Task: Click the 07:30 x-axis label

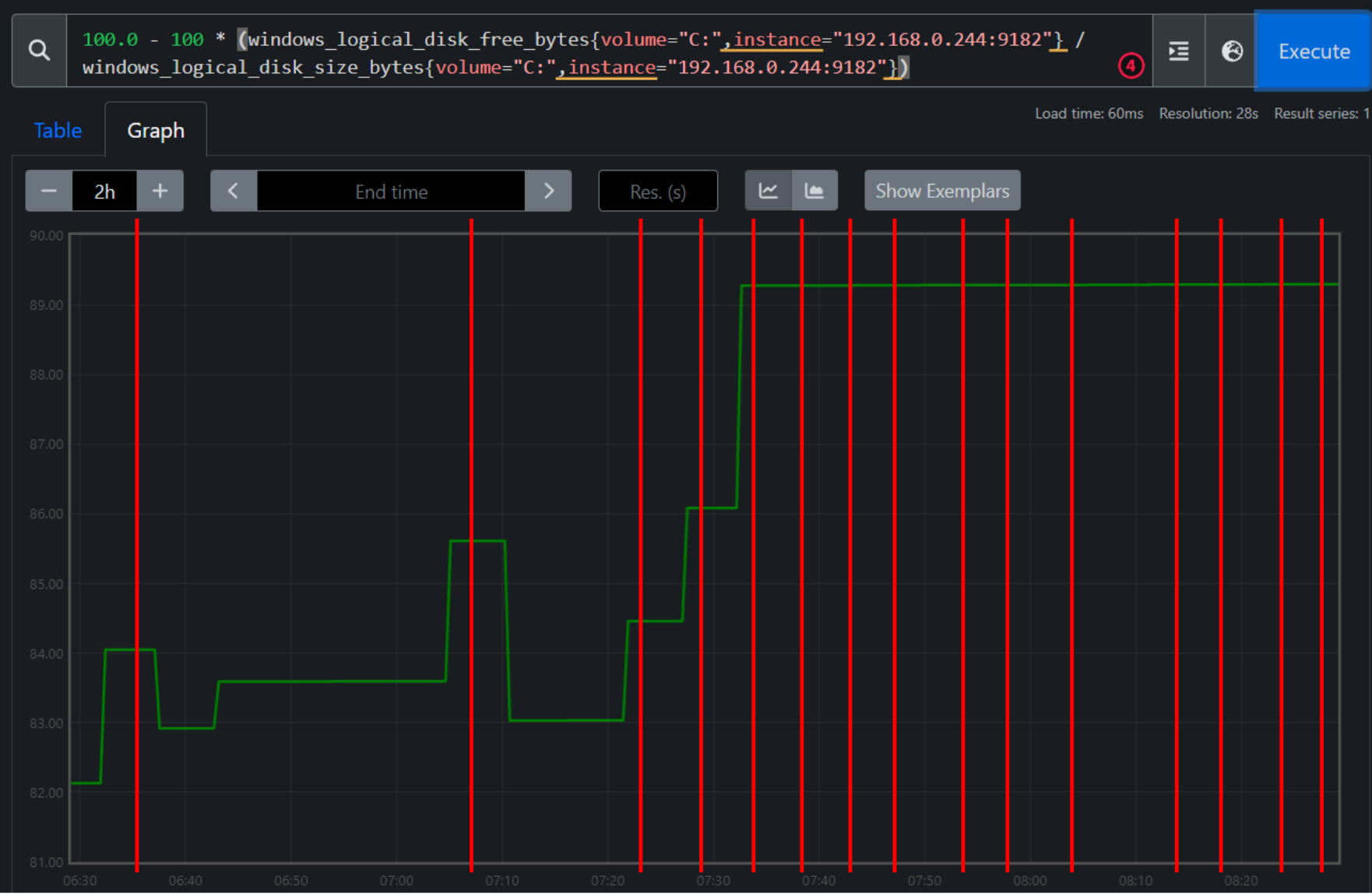Action: click(713, 881)
